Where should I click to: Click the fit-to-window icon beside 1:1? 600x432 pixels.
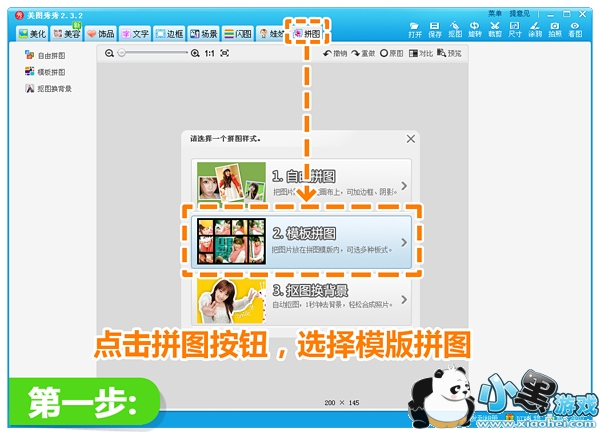pos(225,53)
